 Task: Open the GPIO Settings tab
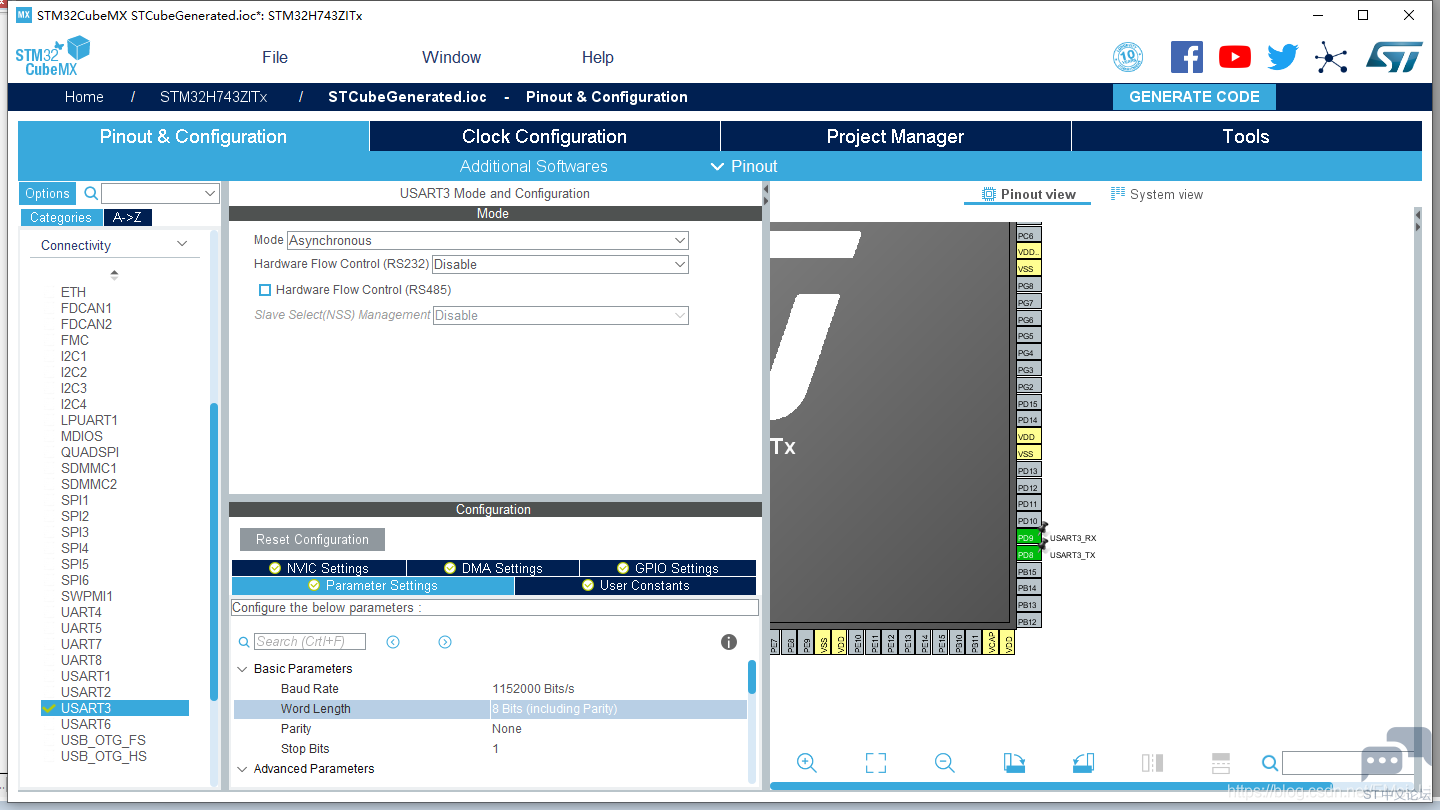(668, 568)
